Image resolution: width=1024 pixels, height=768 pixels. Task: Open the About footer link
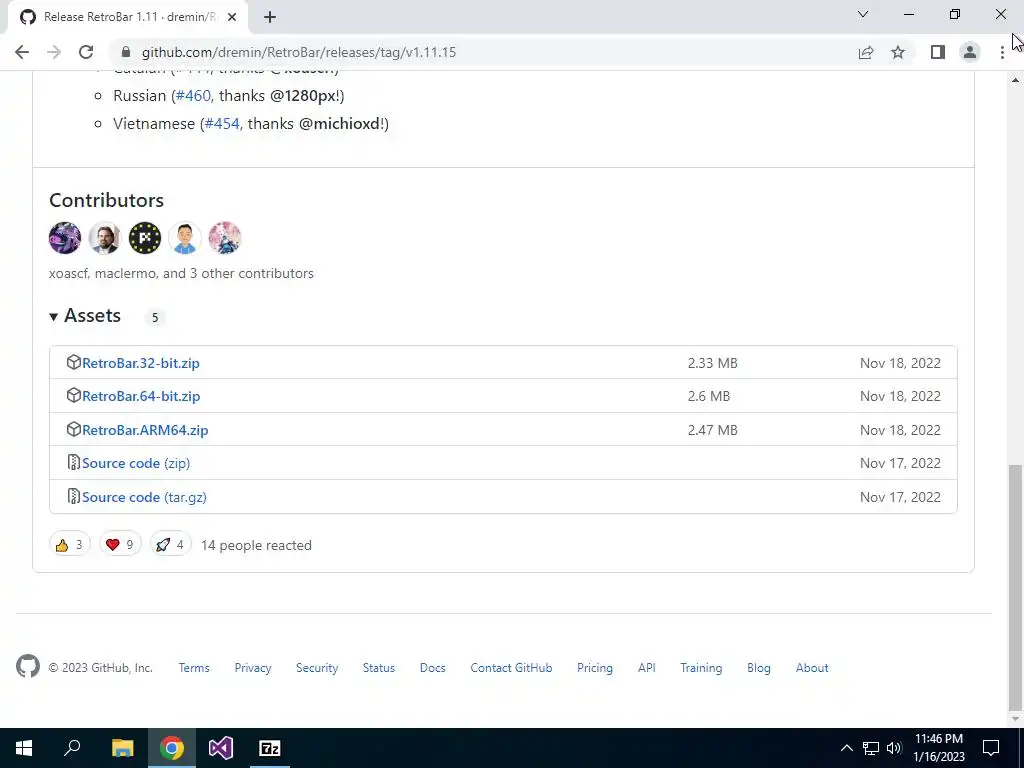point(812,668)
